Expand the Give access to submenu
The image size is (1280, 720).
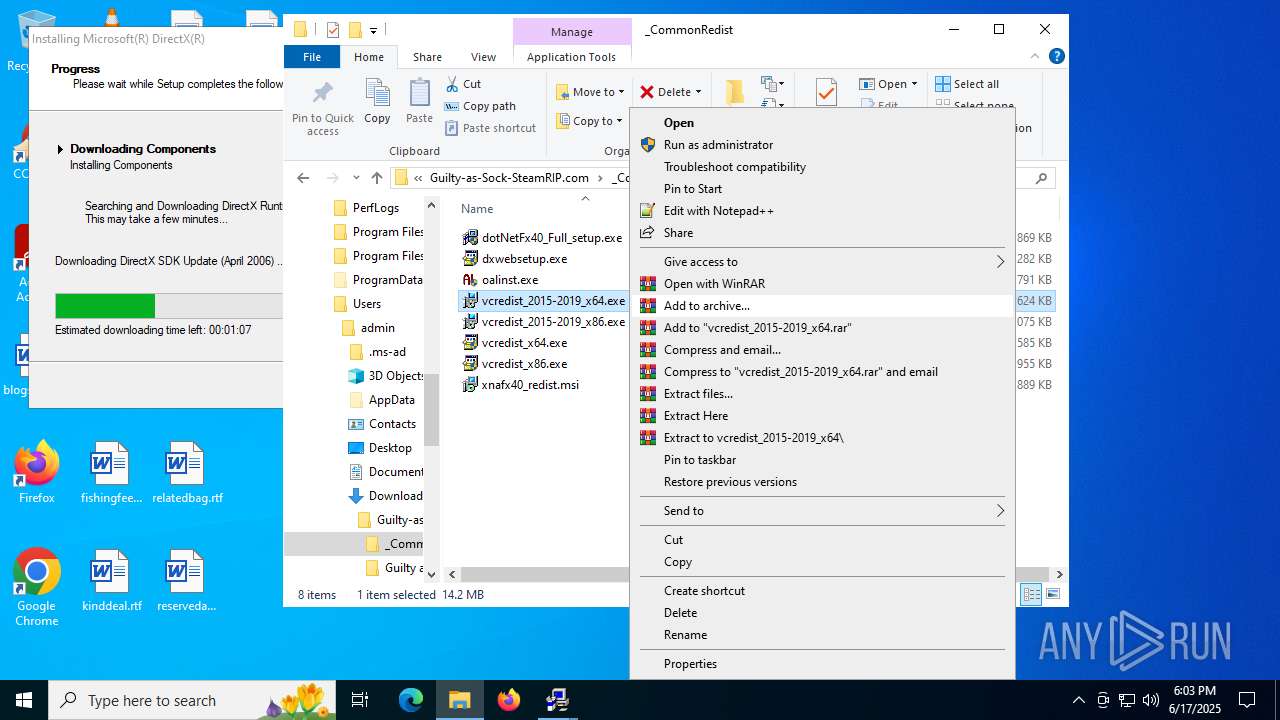(x=822, y=262)
